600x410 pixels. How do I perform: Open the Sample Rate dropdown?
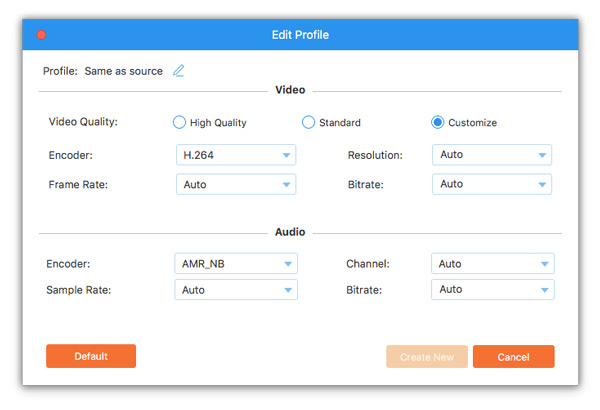[236, 289]
